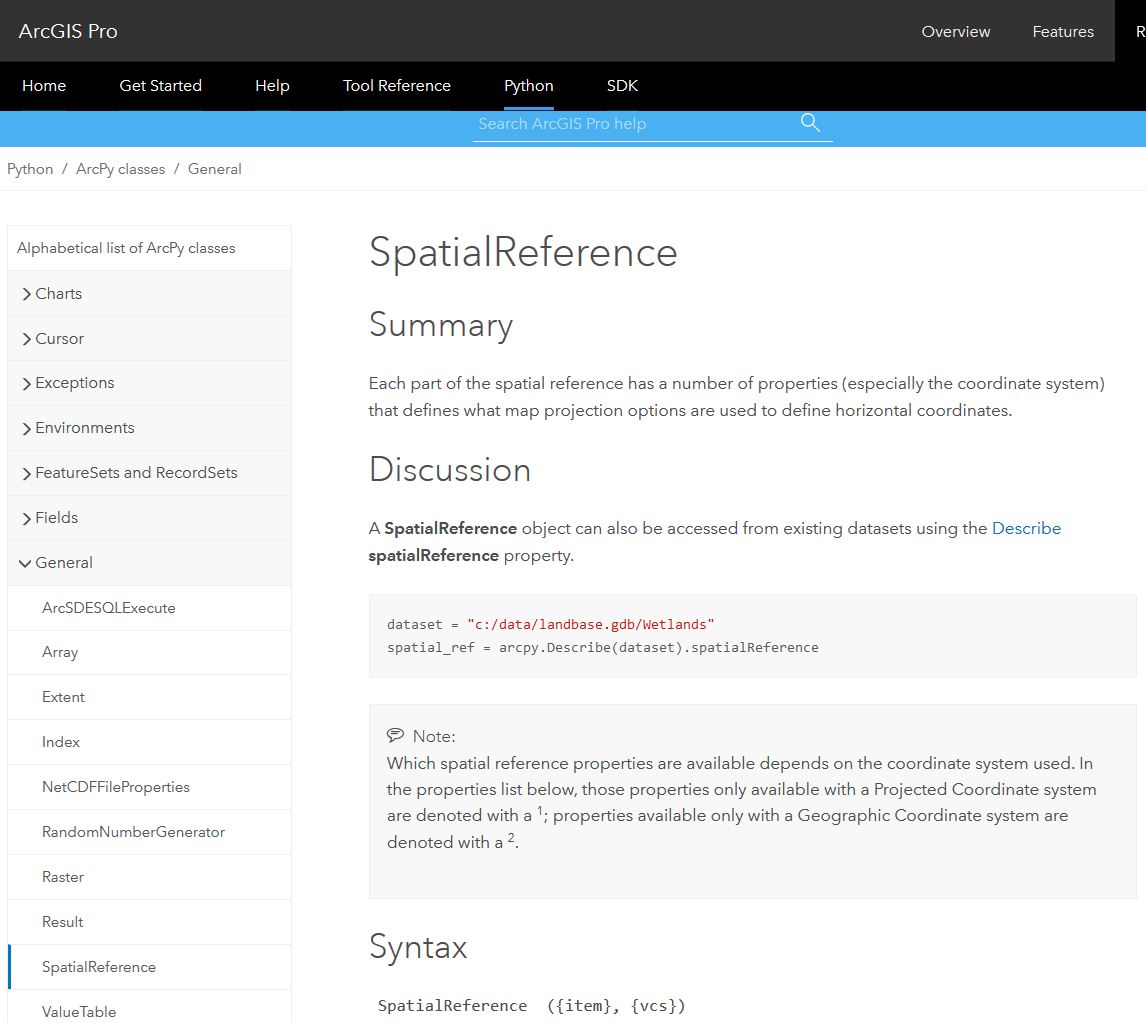Screen dimensions: 1146x1023
Task: Open the Home tab
Action: [44, 85]
